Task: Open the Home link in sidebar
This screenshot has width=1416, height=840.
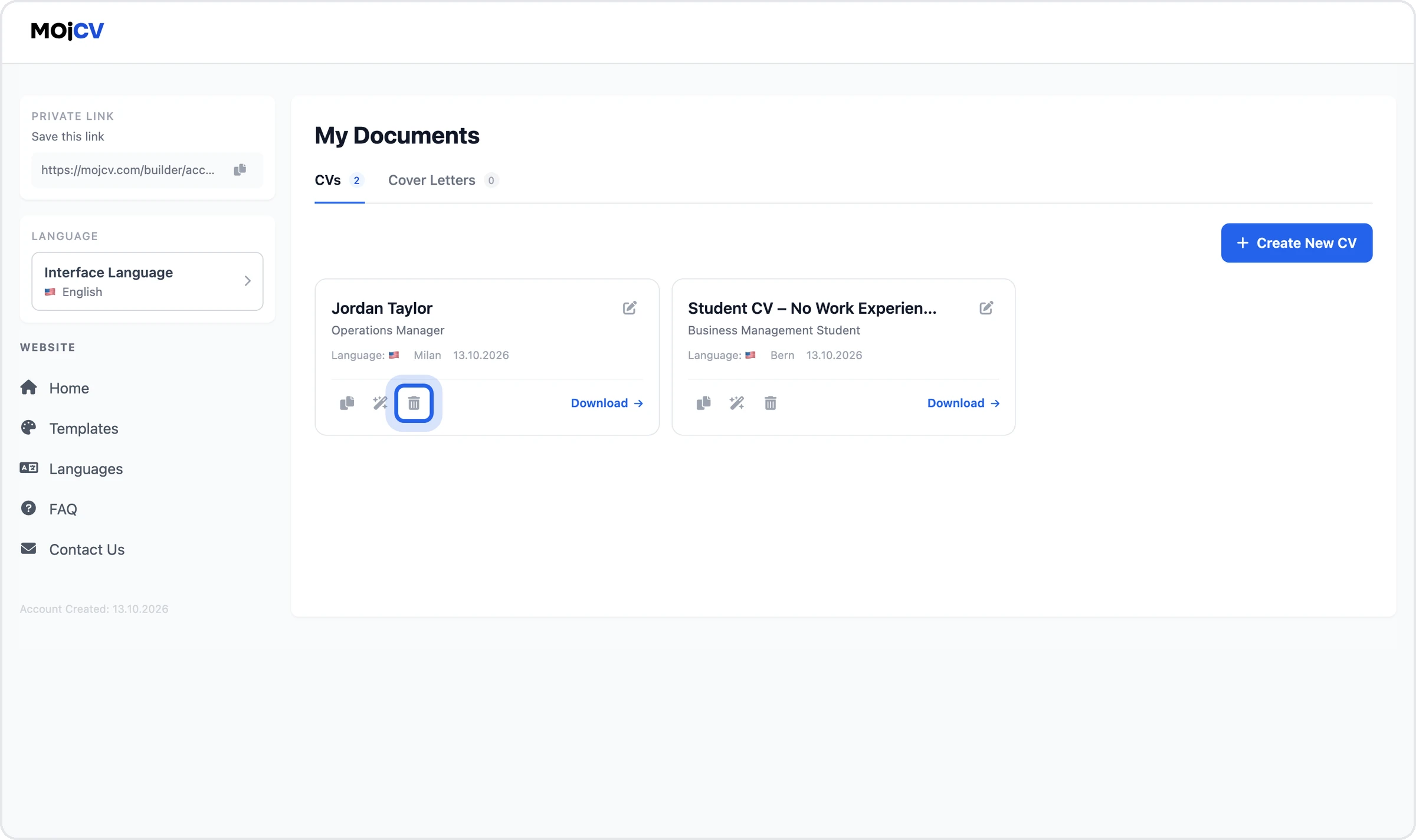Action: (x=69, y=388)
